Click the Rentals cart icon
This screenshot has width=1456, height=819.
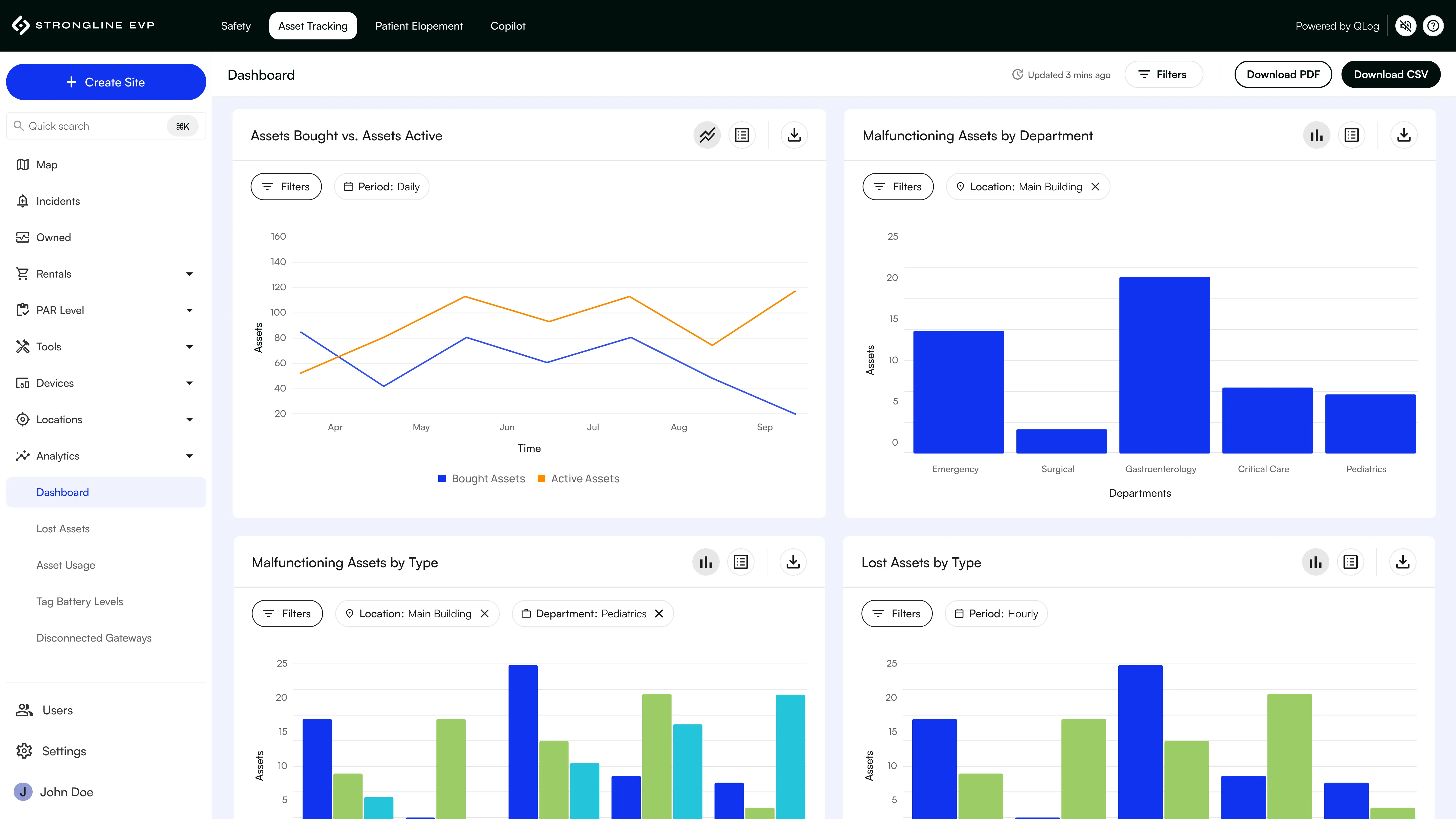point(22,274)
